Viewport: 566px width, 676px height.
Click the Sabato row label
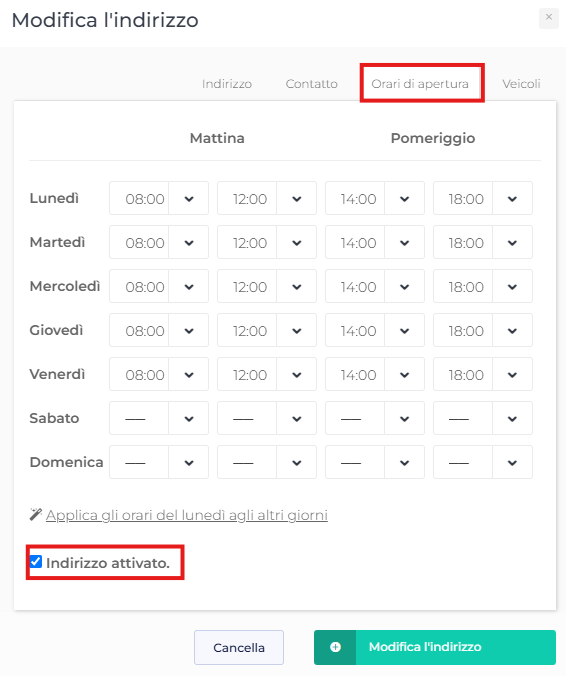click(54, 418)
